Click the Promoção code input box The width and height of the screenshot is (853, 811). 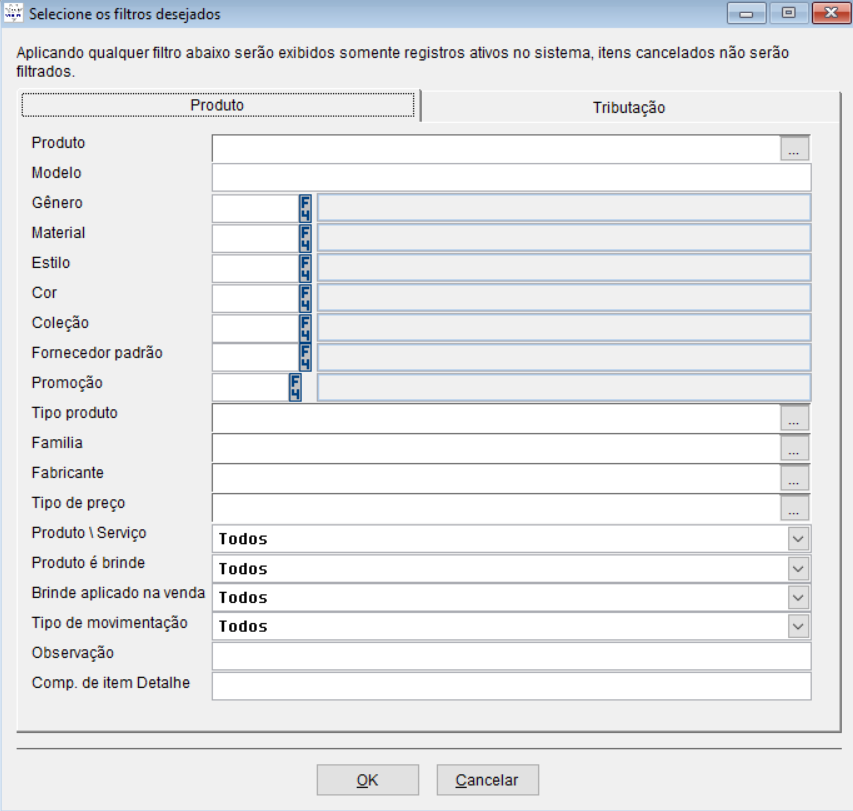coord(250,387)
